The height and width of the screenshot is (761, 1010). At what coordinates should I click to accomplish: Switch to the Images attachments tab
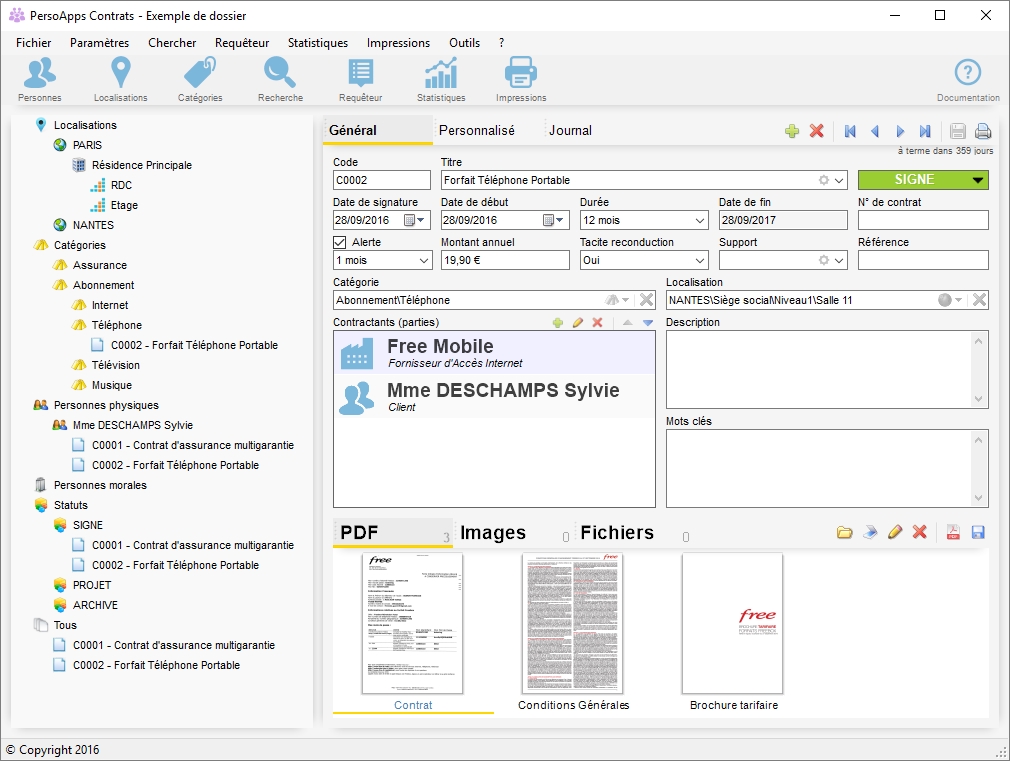[x=493, y=533]
